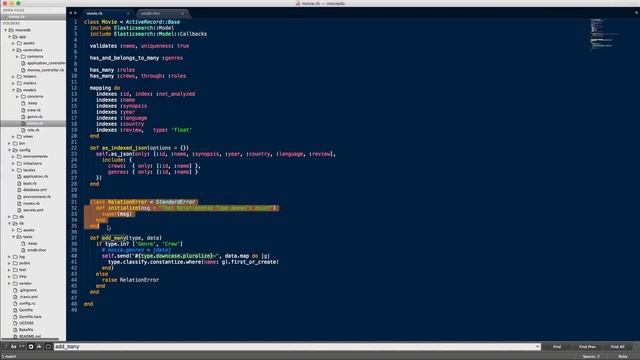Click the file icon next to Gemfile.lock

coord(15,316)
